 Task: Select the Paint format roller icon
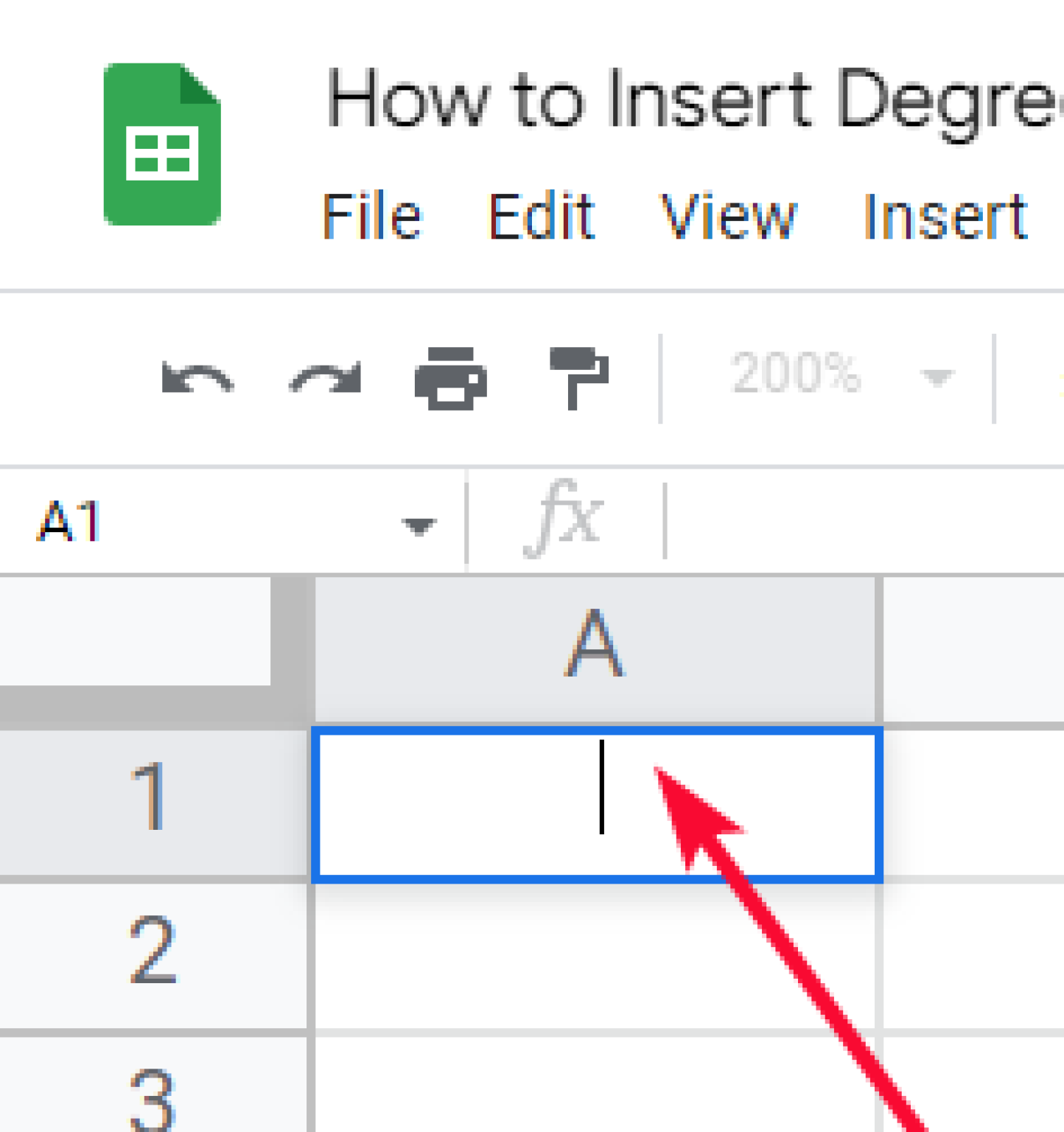tap(579, 377)
